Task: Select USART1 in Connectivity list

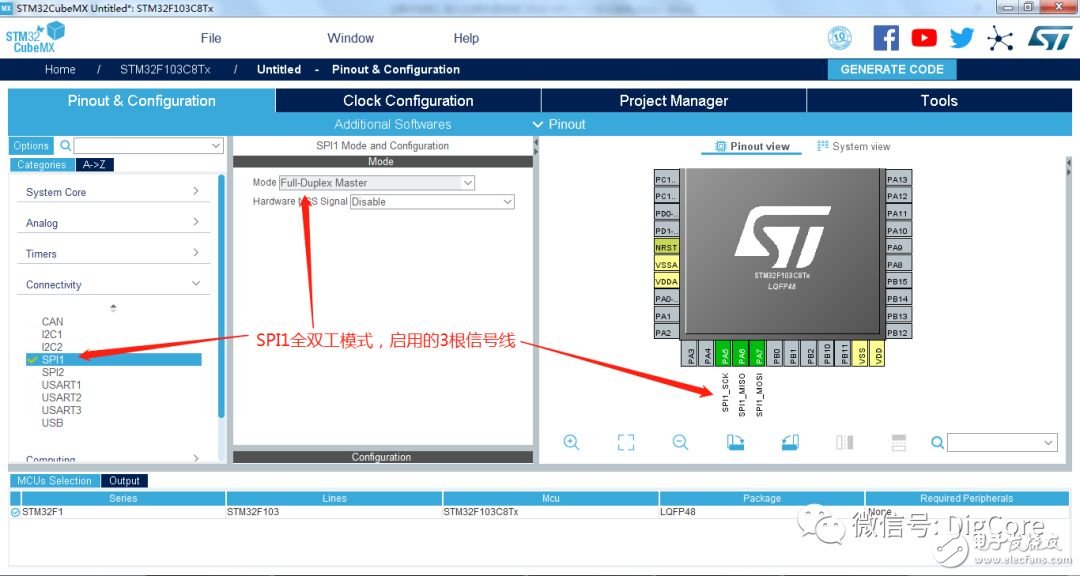Action: tap(61, 384)
